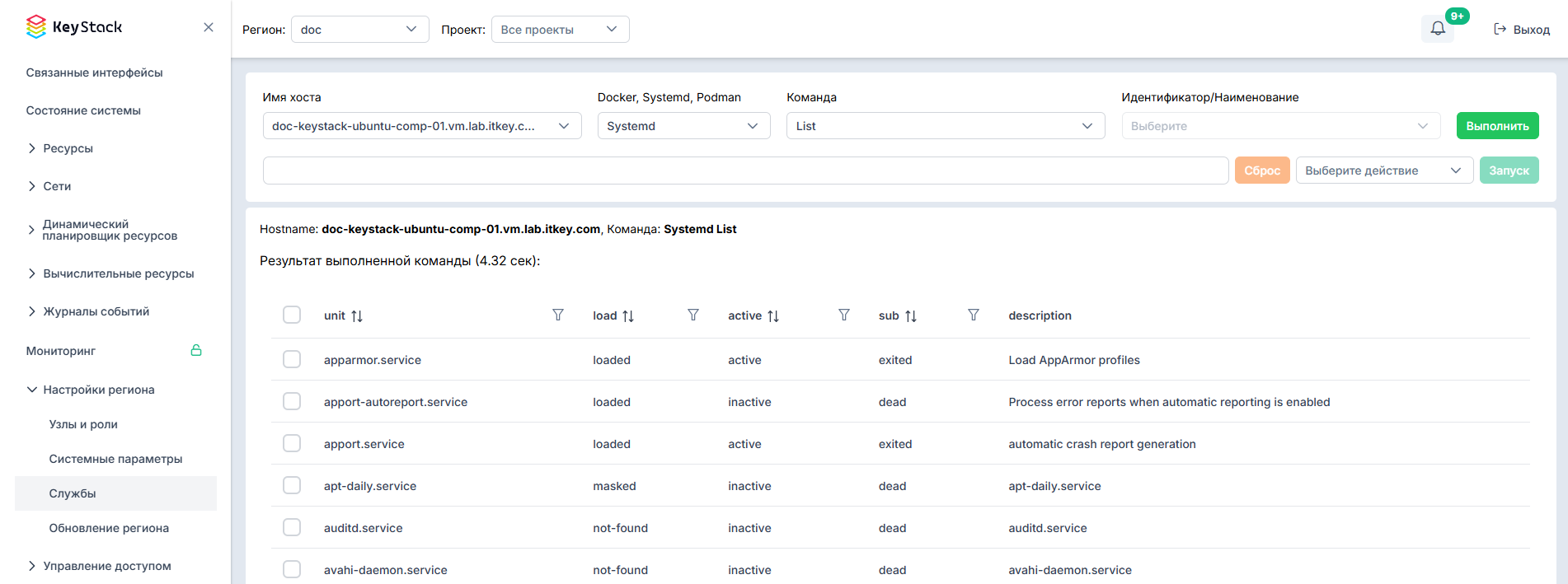The height and width of the screenshot is (584, 1568).
Task: Open the load column filter icon
Action: click(x=693, y=315)
